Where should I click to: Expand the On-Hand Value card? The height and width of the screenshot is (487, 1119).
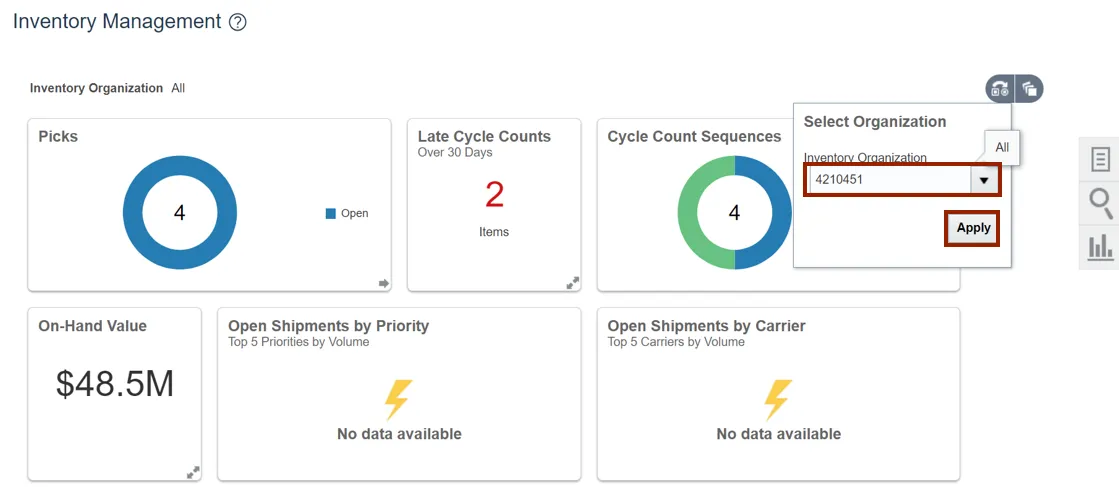tap(193, 472)
